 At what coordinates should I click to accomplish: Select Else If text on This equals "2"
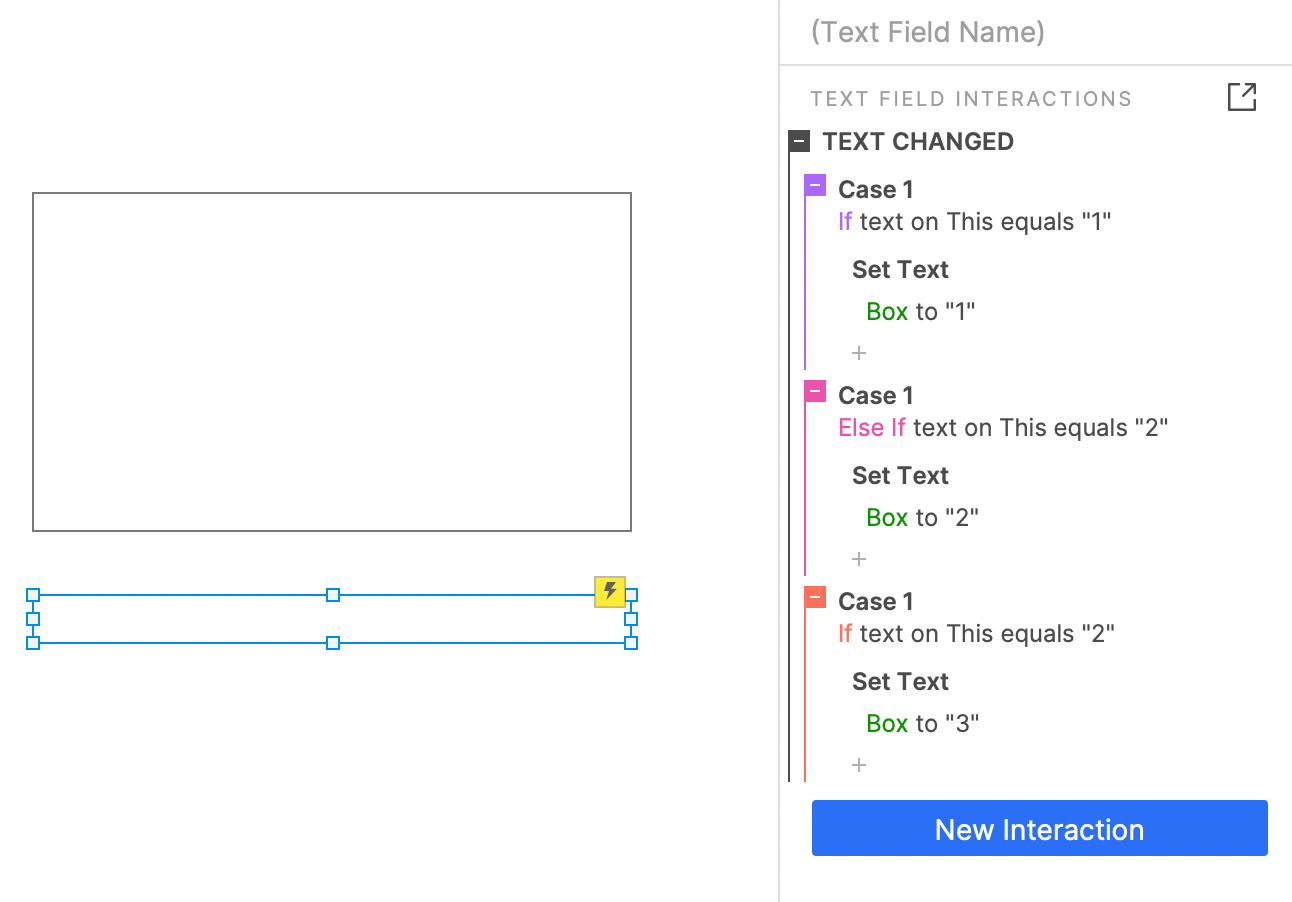[x=1003, y=427]
